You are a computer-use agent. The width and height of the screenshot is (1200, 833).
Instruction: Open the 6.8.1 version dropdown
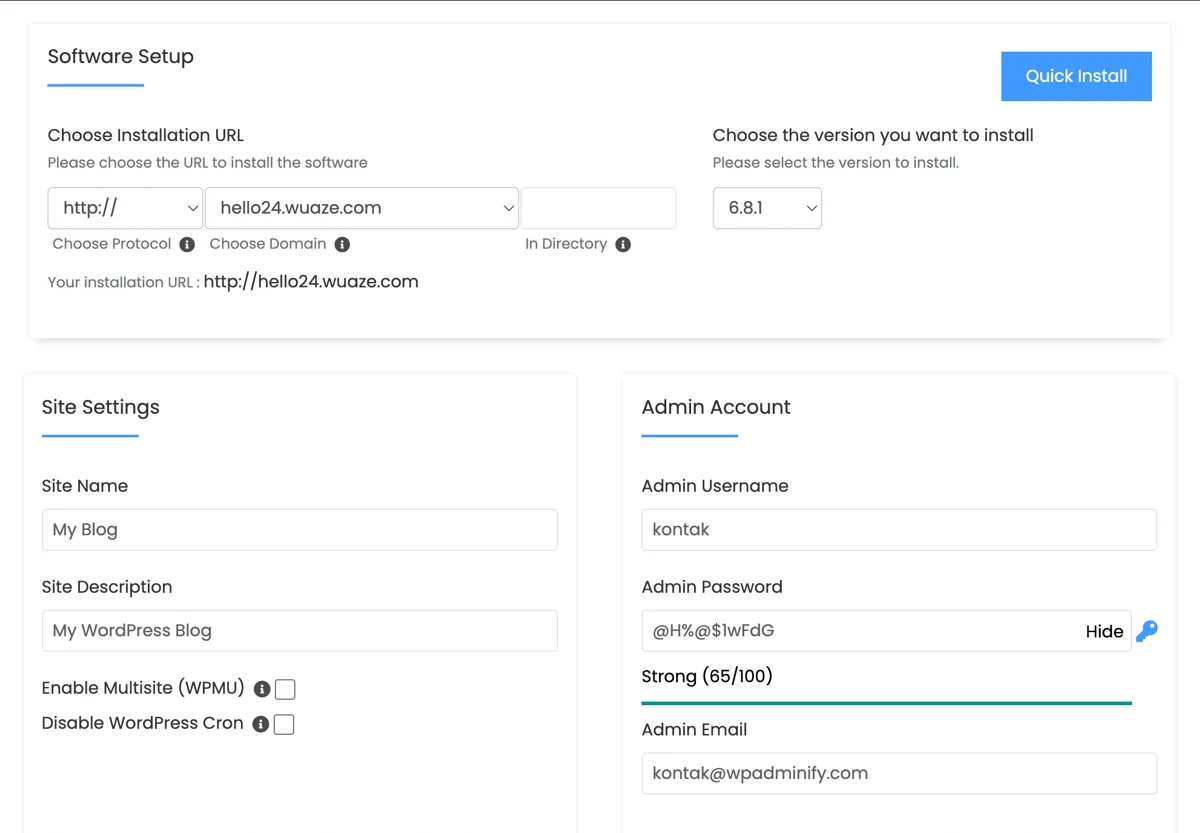point(767,208)
